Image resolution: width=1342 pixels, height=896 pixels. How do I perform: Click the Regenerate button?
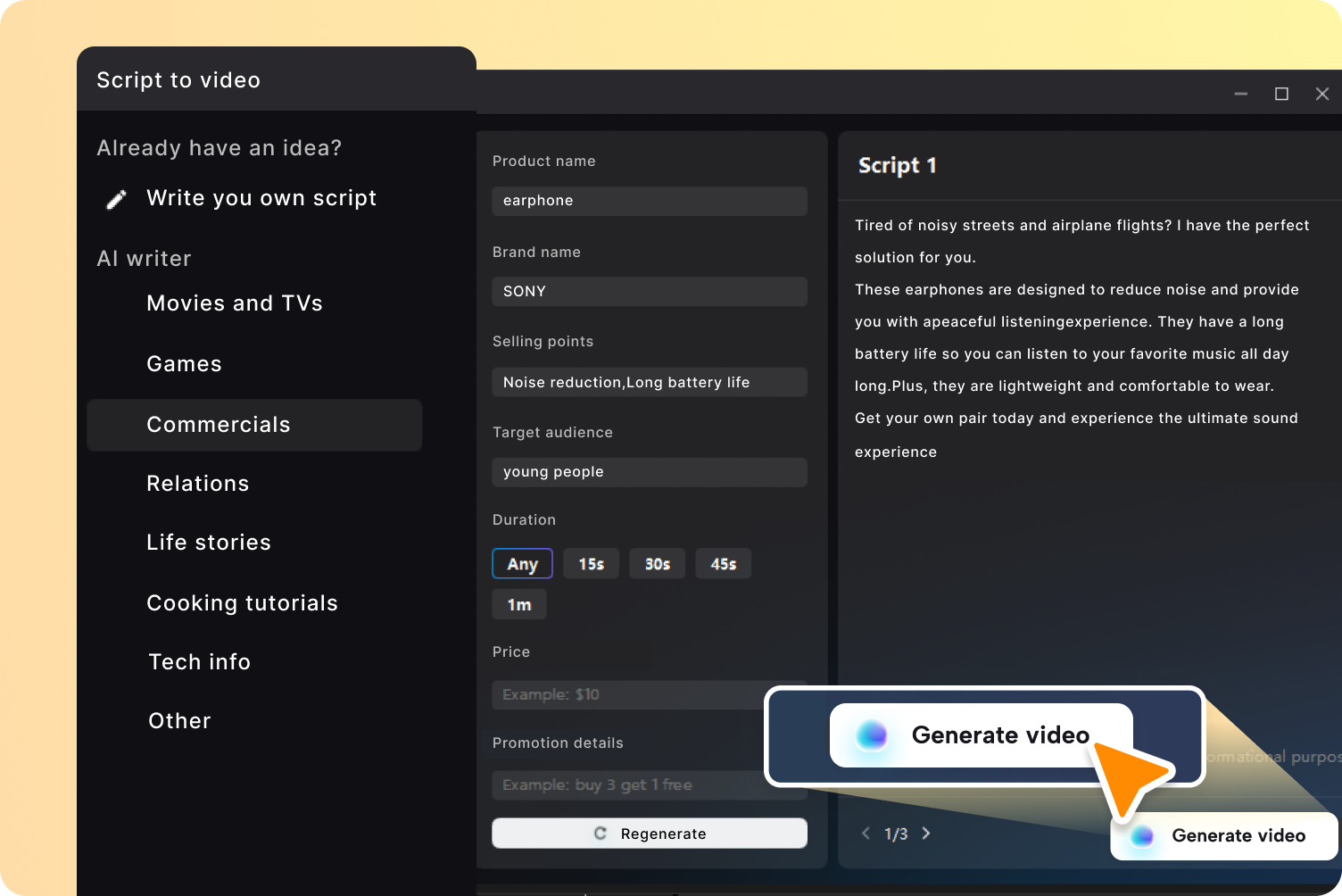[650, 834]
